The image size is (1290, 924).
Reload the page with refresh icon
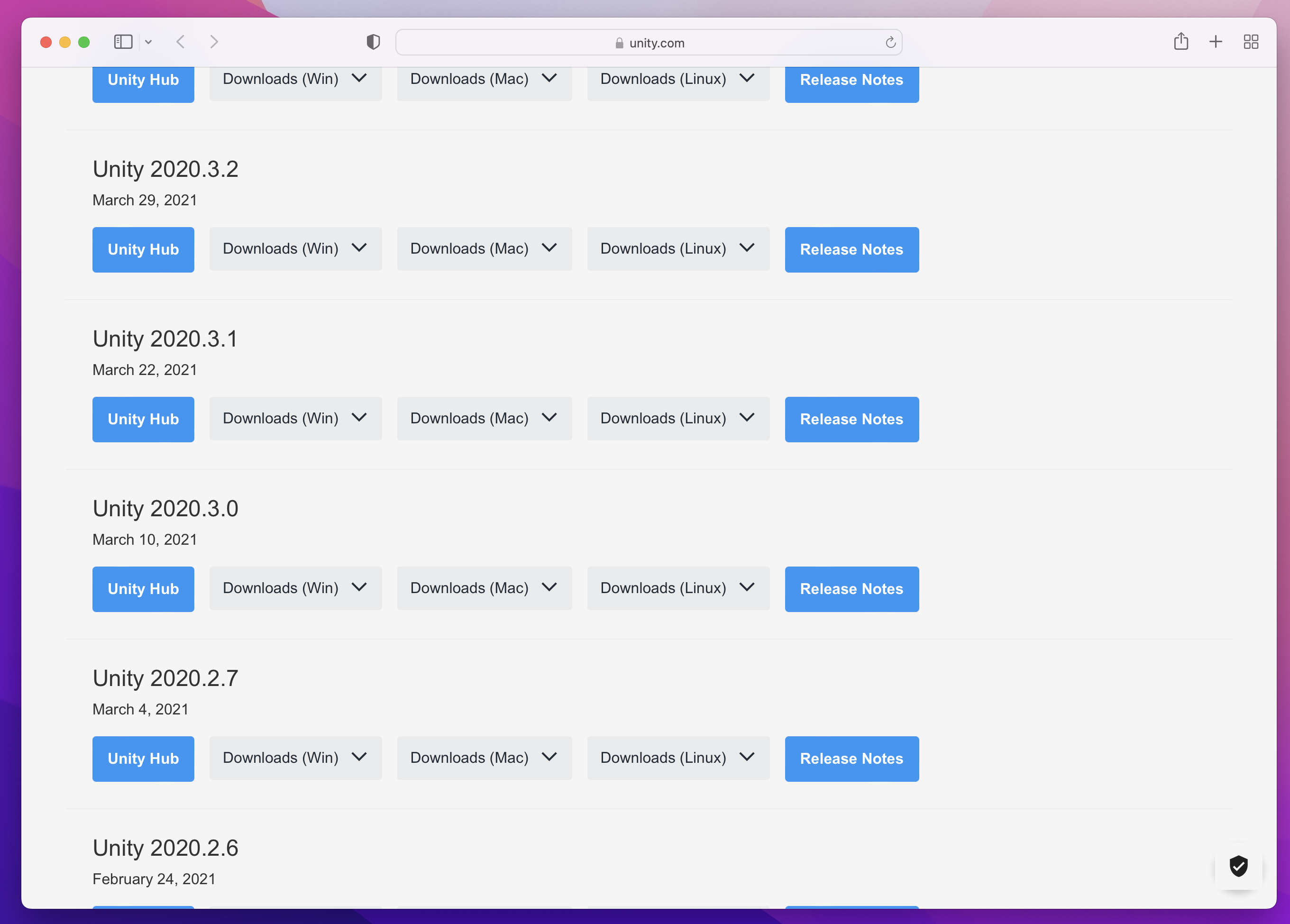890,43
